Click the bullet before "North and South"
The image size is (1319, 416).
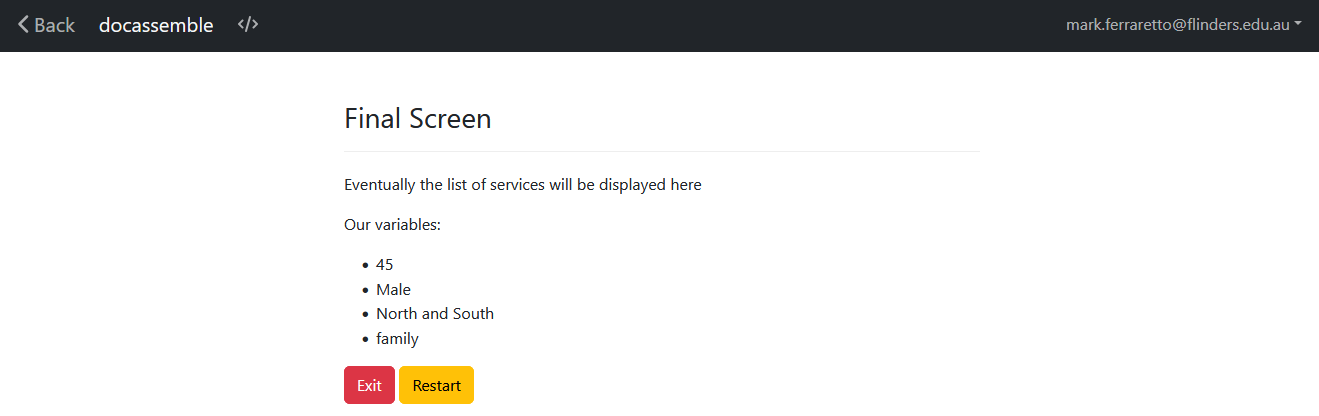point(365,315)
